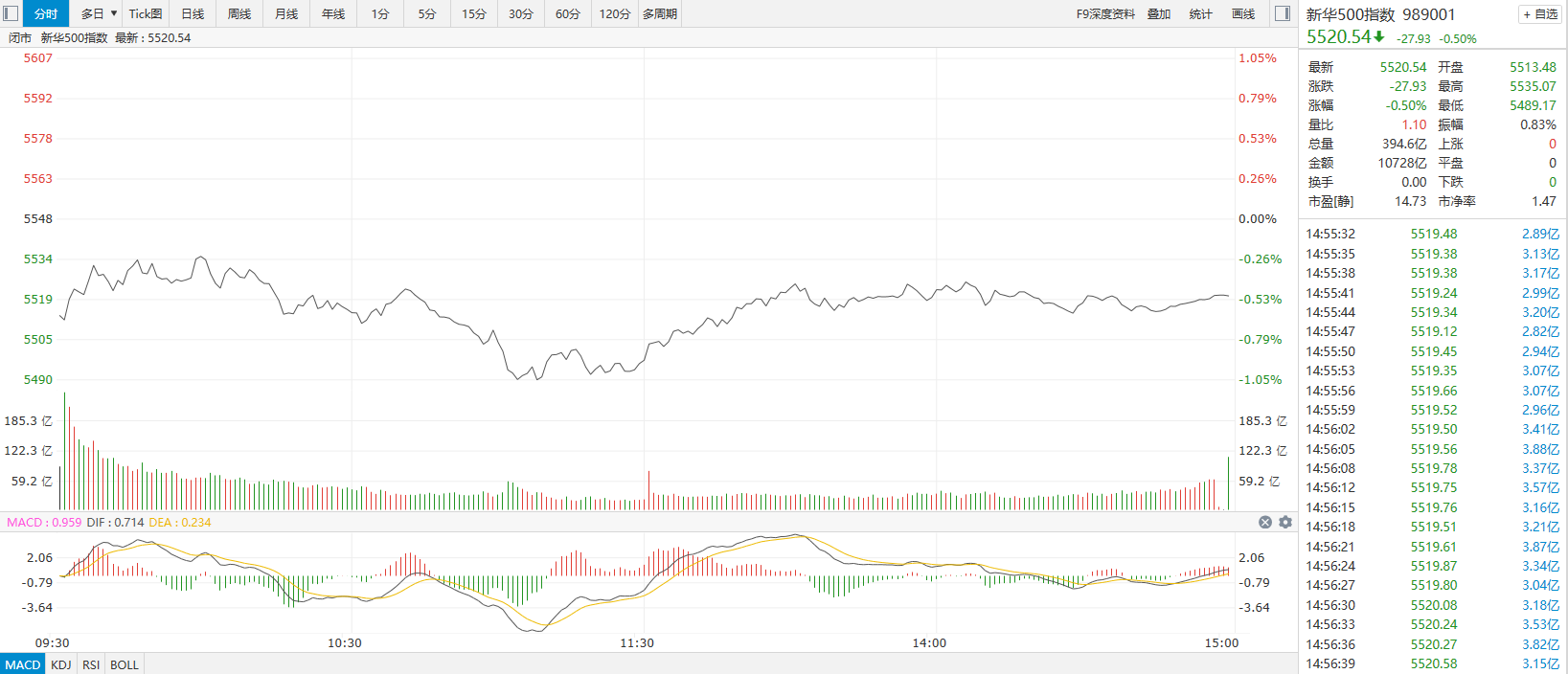Click the 量比 value 1.10
This screenshot has width=1568, height=674.
coord(1414,124)
